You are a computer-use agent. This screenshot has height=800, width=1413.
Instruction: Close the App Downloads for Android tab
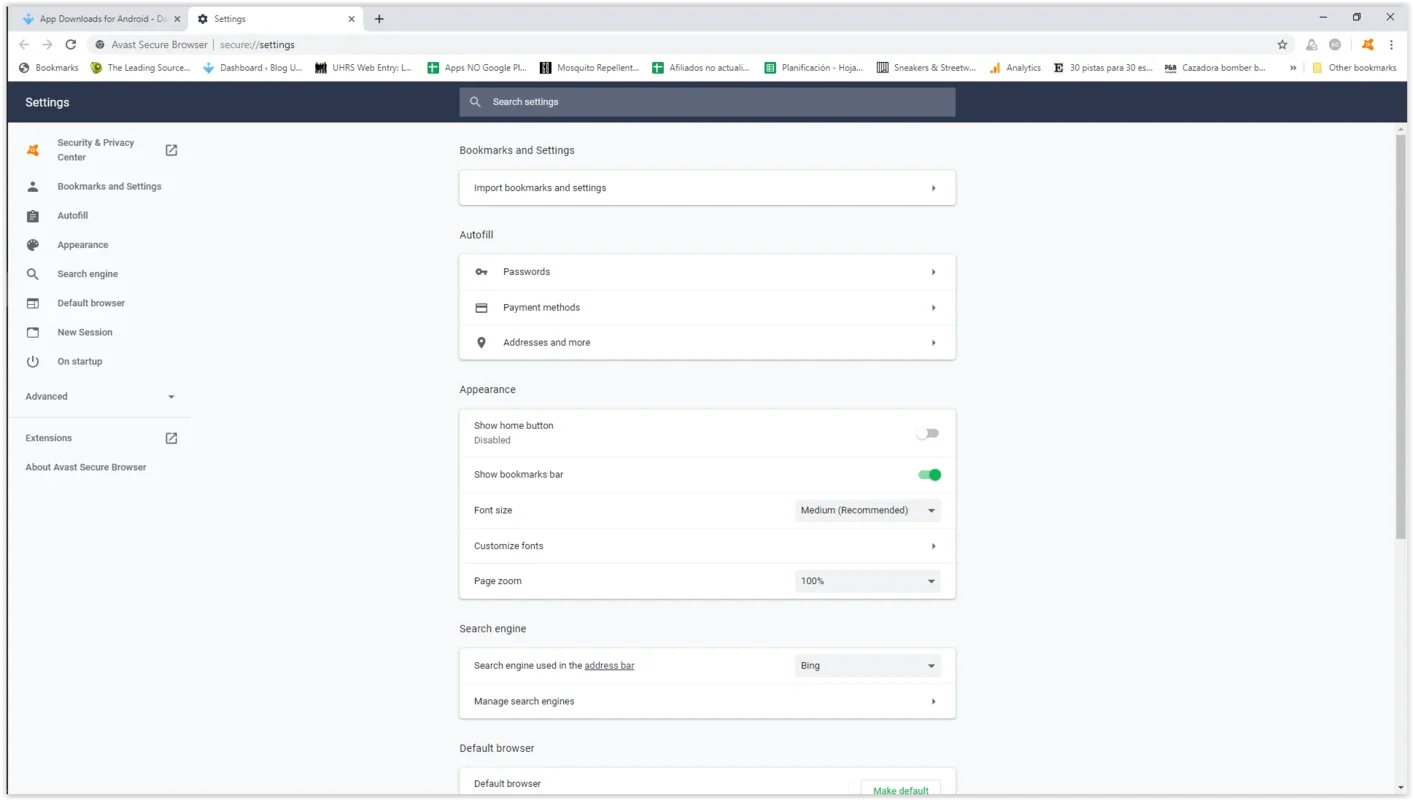pos(177,18)
